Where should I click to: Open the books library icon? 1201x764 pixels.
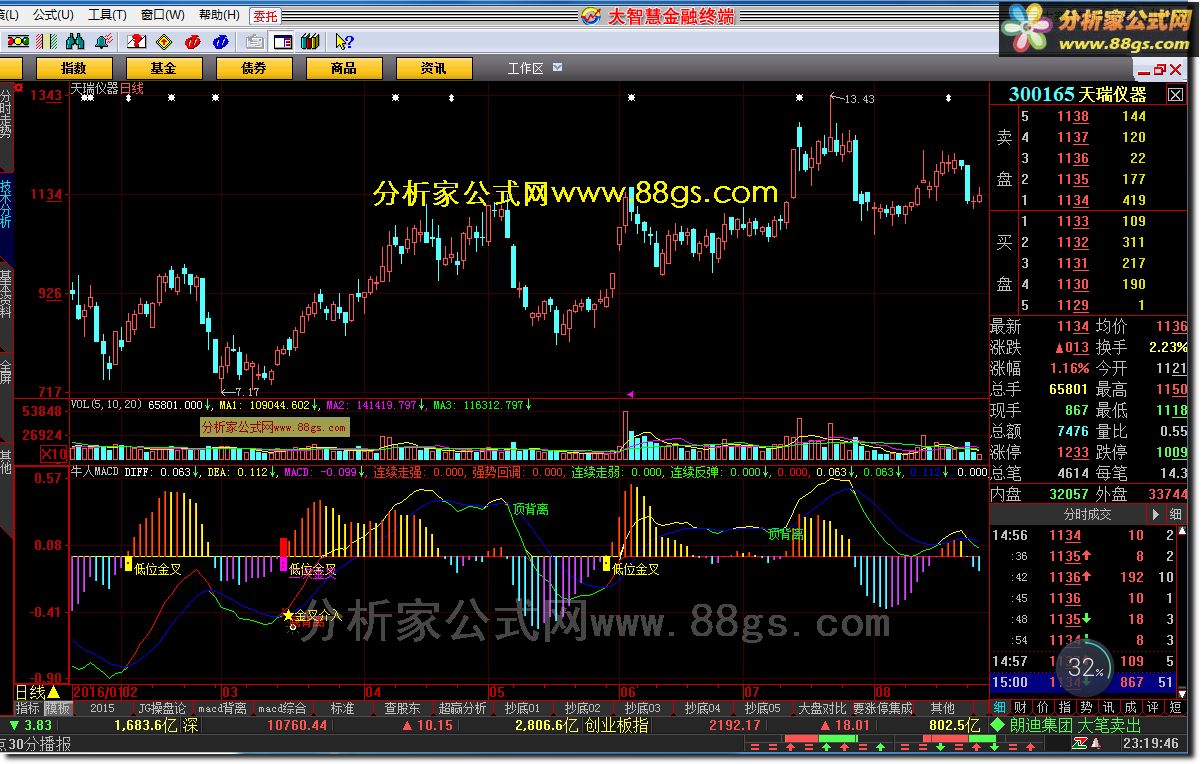[x=310, y=42]
